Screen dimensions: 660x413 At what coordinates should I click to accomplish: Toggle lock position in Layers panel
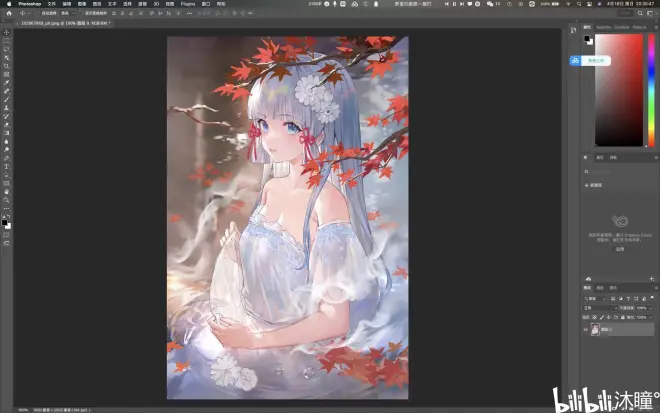coord(609,317)
